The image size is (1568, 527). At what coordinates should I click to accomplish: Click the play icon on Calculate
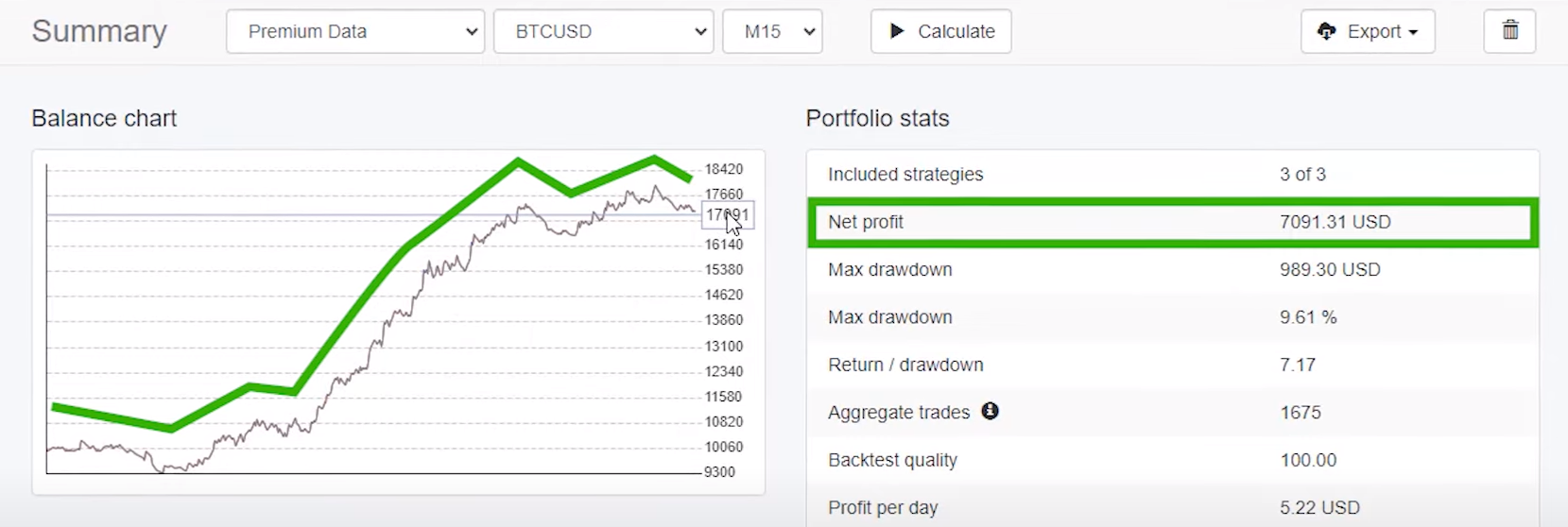pyautogui.click(x=897, y=31)
